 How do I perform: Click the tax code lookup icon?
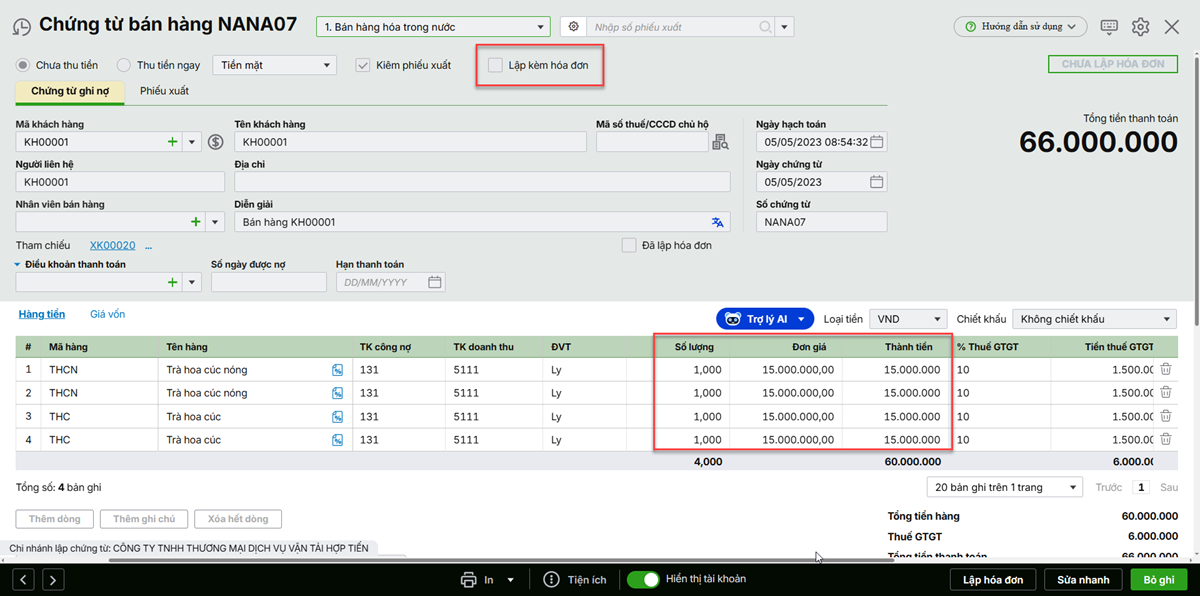pyautogui.click(x=720, y=142)
